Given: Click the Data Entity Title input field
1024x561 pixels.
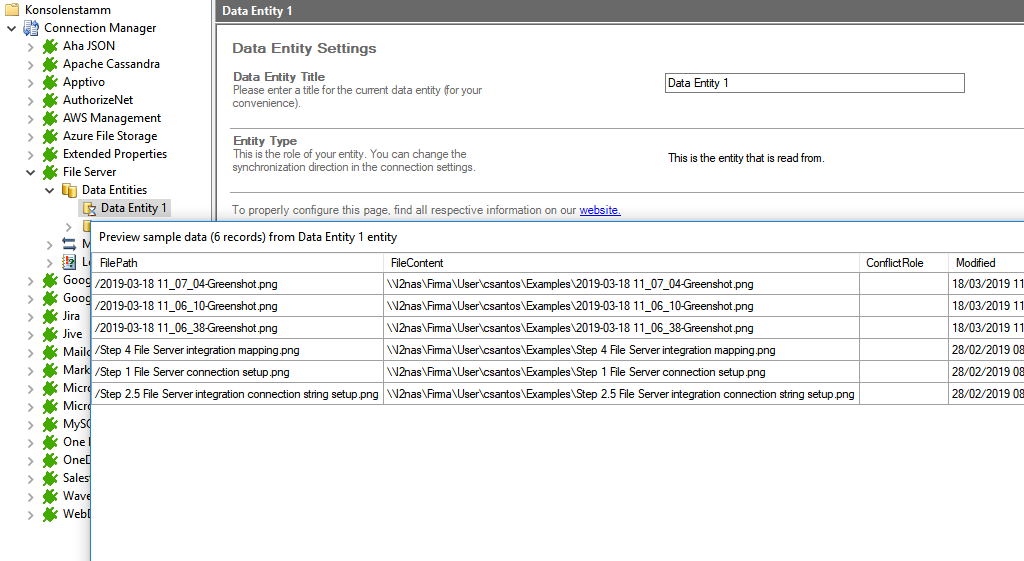Looking at the screenshot, I should (814, 83).
